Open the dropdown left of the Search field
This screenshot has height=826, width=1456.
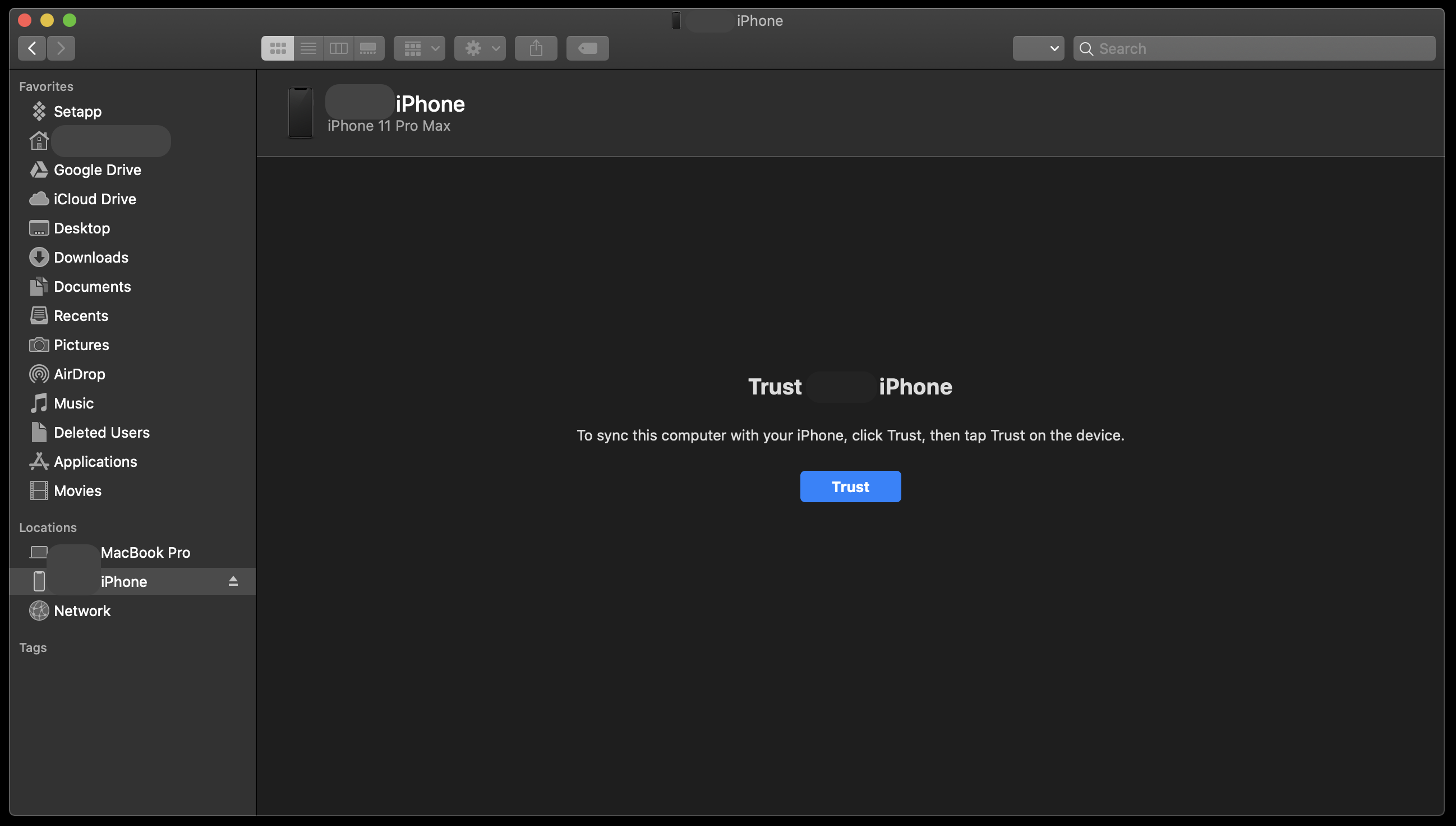point(1038,48)
